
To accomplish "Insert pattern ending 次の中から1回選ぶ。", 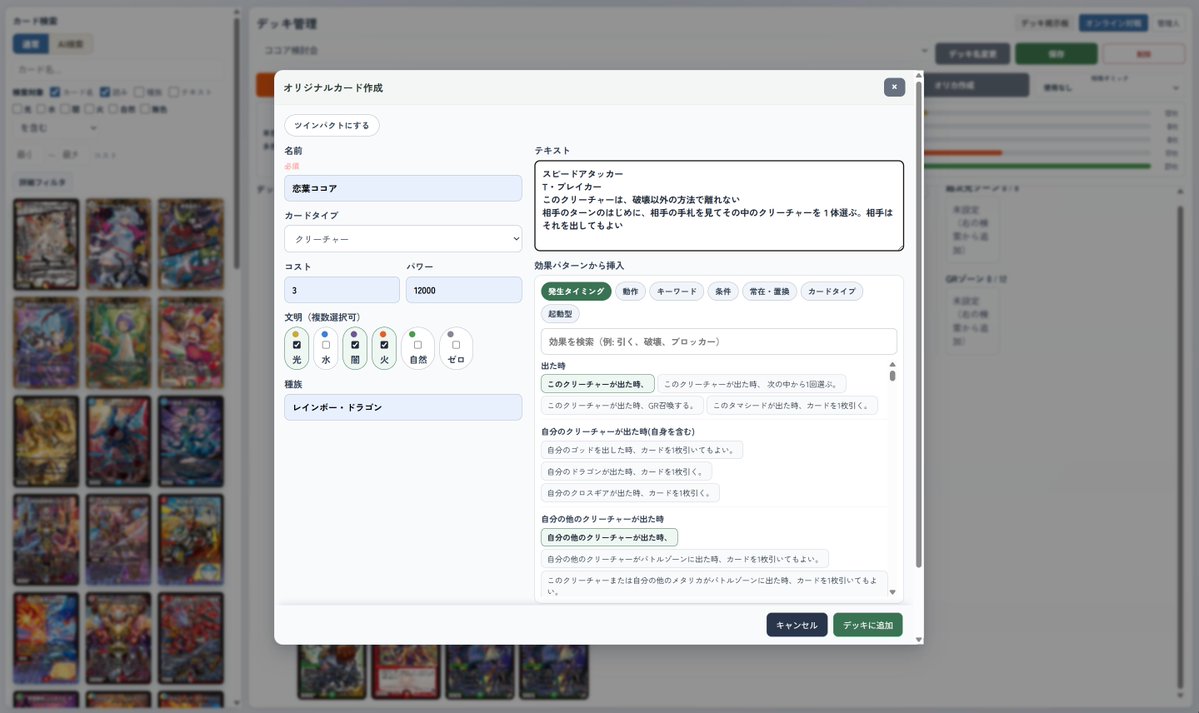I will (x=752, y=384).
